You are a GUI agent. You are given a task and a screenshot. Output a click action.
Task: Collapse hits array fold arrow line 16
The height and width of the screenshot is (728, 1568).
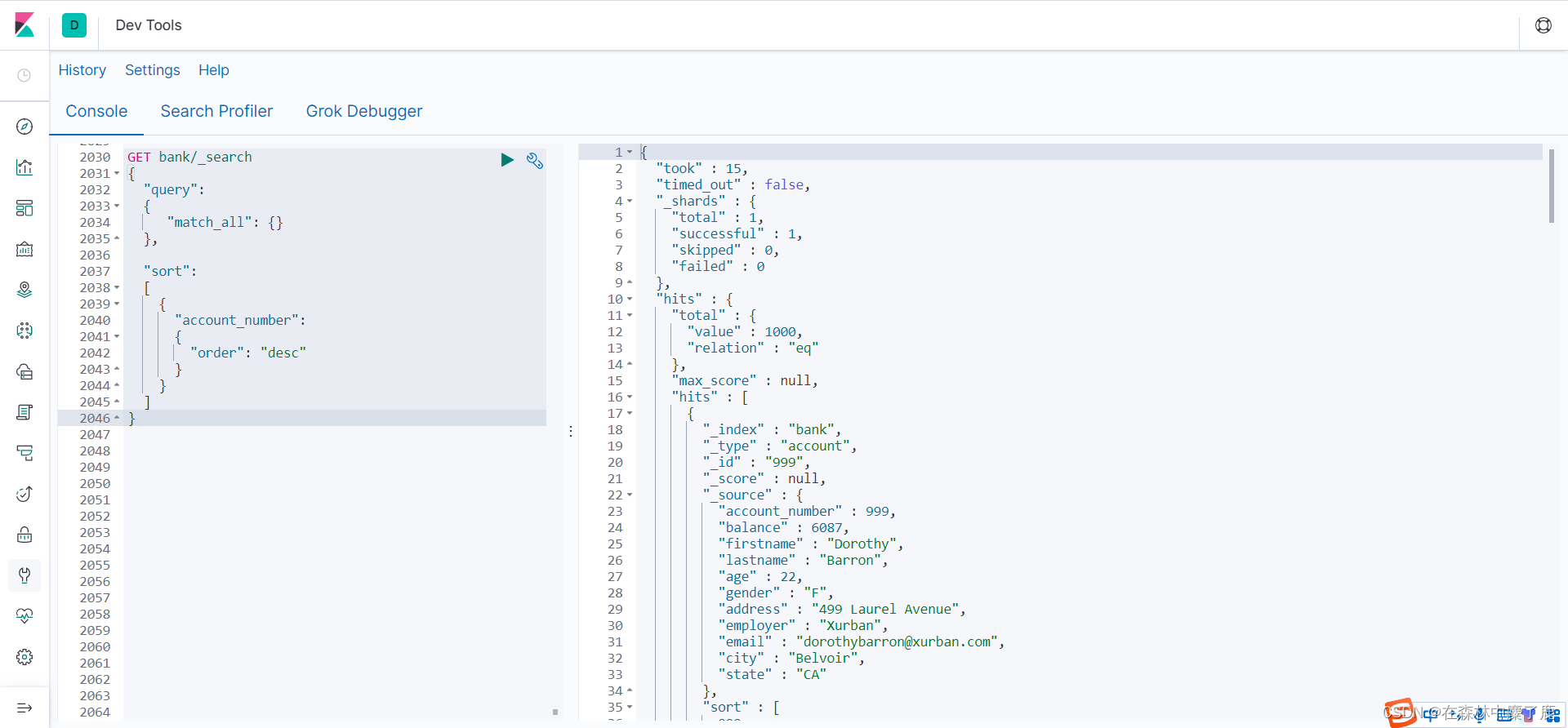[x=630, y=397]
